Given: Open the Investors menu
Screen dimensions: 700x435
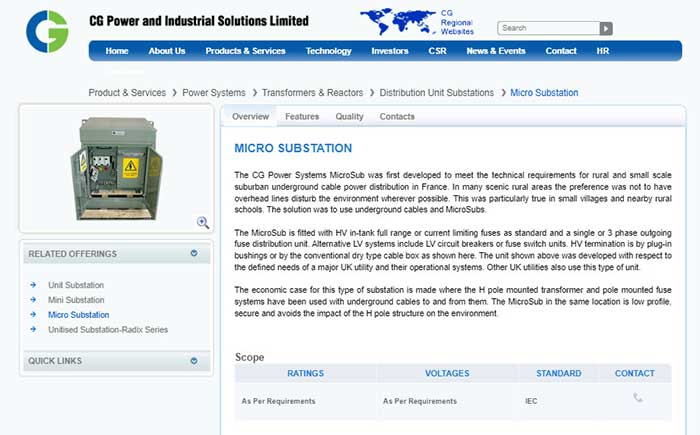Looking at the screenshot, I should coord(390,51).
